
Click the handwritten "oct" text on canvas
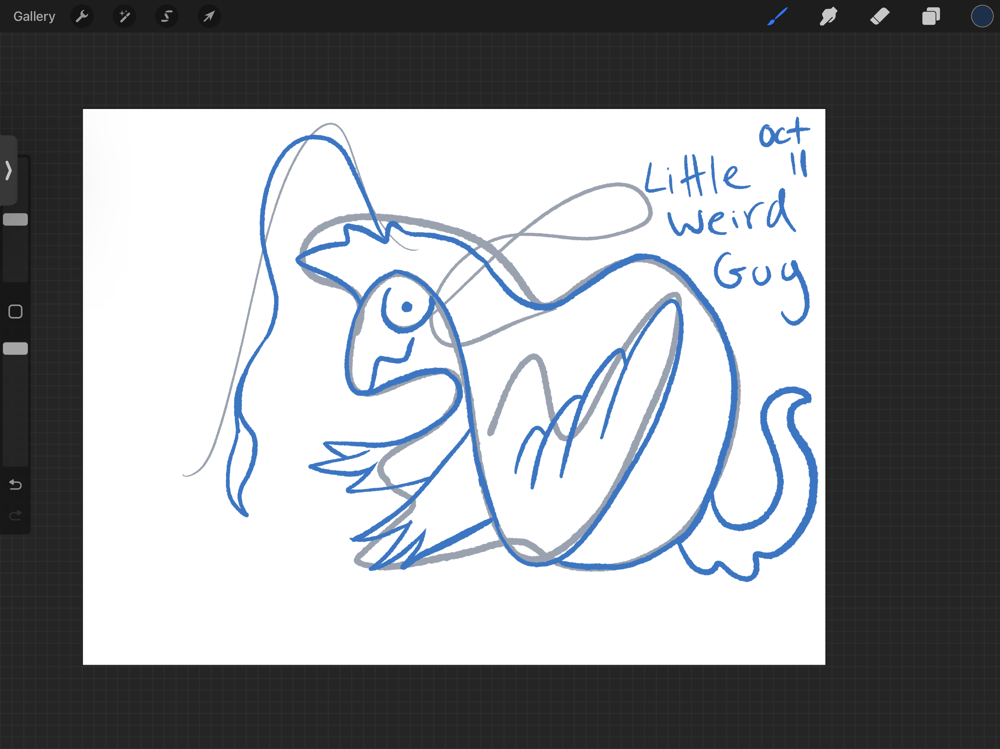pyautogui.click(x=784, y=134)
